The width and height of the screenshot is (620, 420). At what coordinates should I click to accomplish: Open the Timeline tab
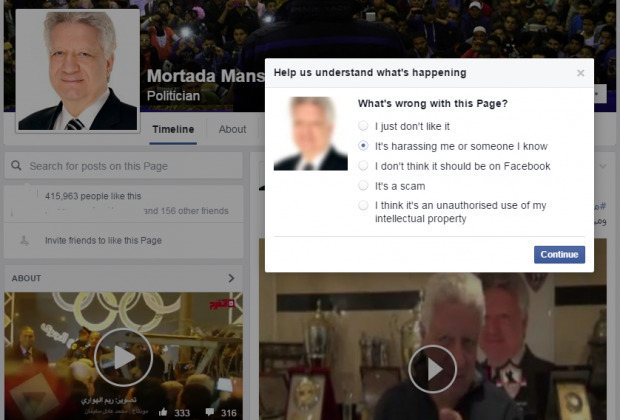(173, 129)
